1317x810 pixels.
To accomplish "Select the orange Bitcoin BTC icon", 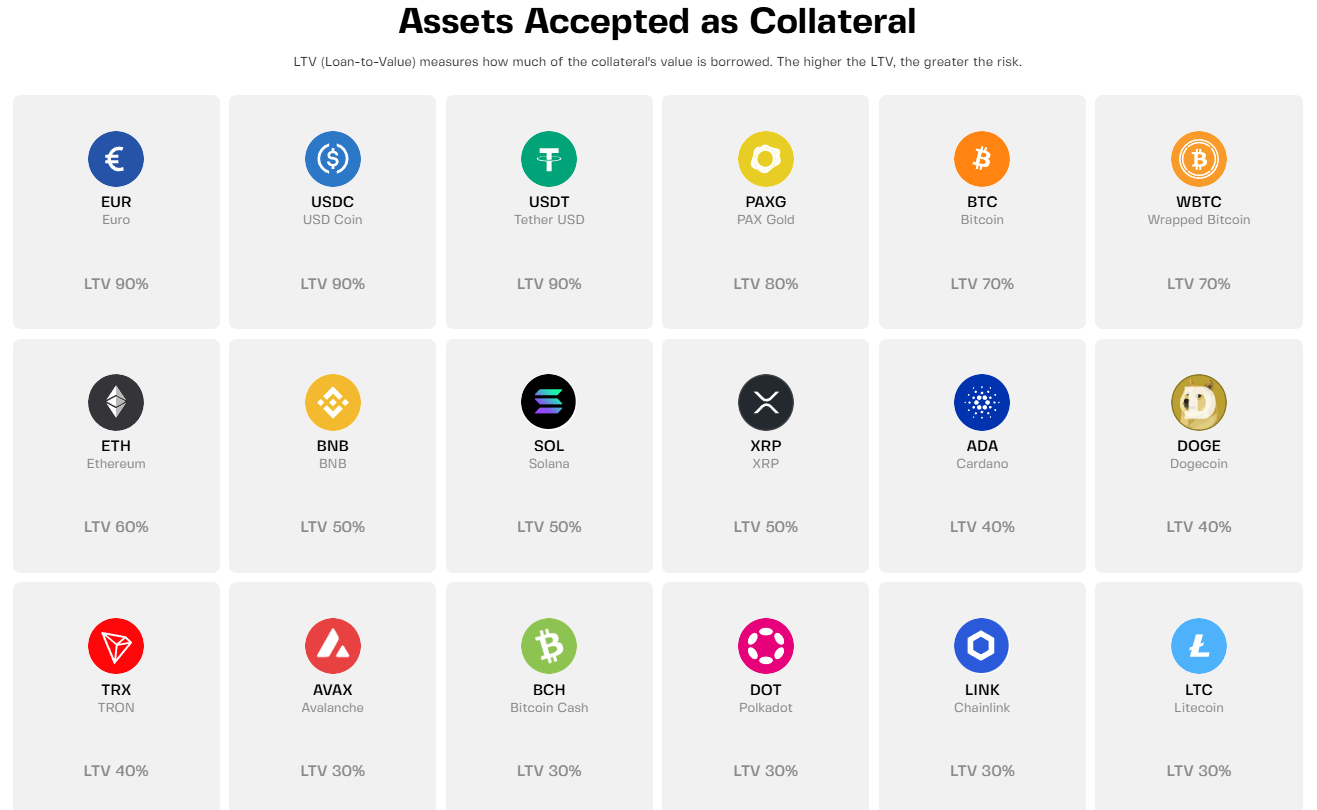I will point(982,159).
